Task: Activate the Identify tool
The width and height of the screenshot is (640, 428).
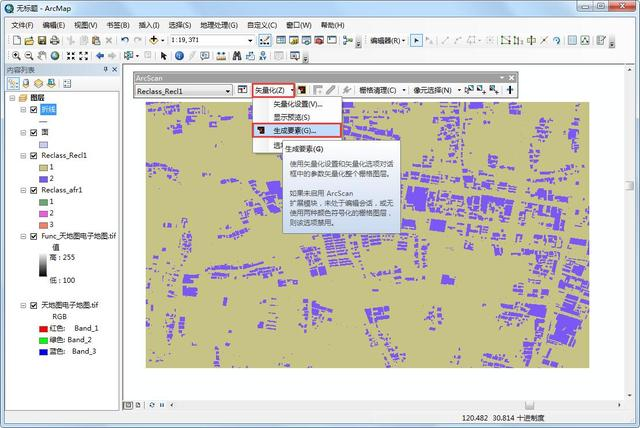Action: (x=179, y=56)
